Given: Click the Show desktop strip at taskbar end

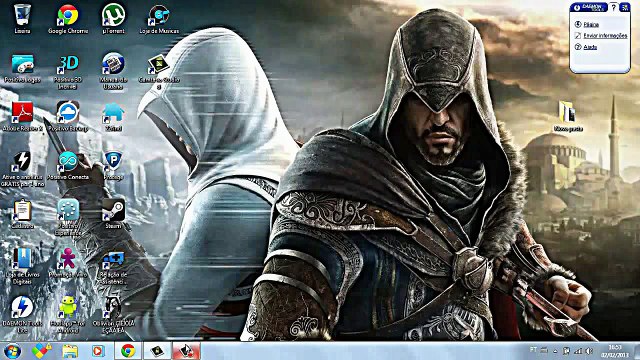Looking at the screenshot, I should click(636, 351).
